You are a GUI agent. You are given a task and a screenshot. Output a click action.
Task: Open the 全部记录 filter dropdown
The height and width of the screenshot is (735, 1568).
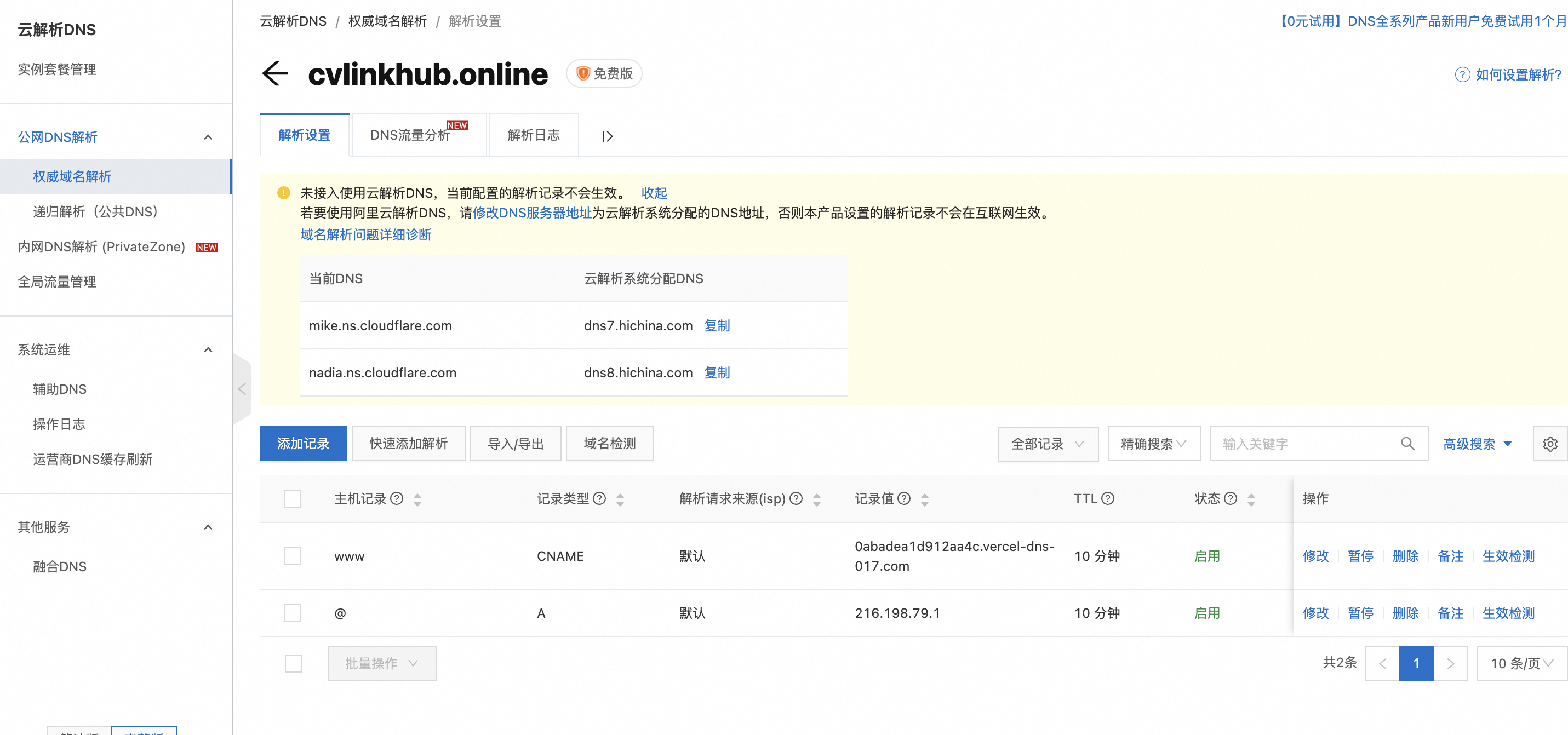click(x=1048, y=444)
